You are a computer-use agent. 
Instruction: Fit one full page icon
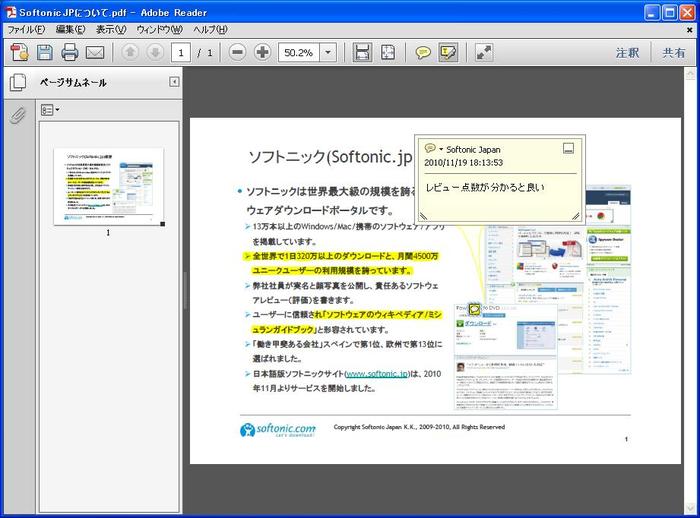tap(388, 52)
